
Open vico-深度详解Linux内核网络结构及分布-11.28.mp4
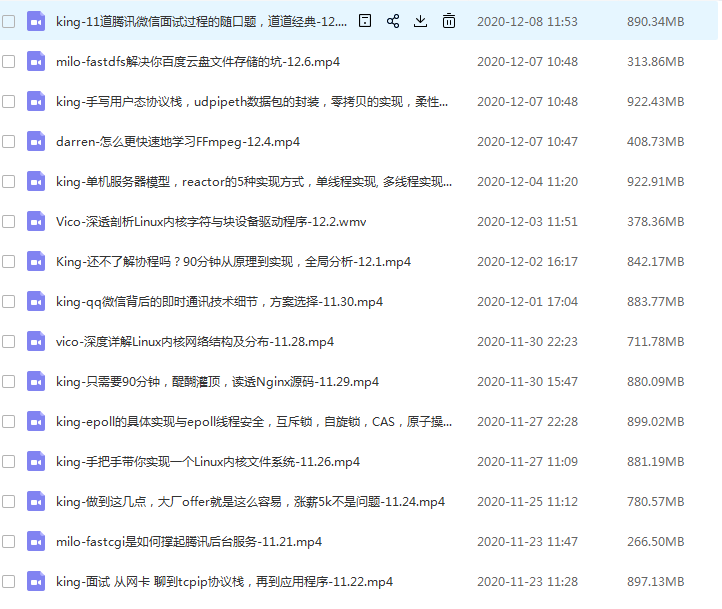pyautogui.click(x=195, y=342)
